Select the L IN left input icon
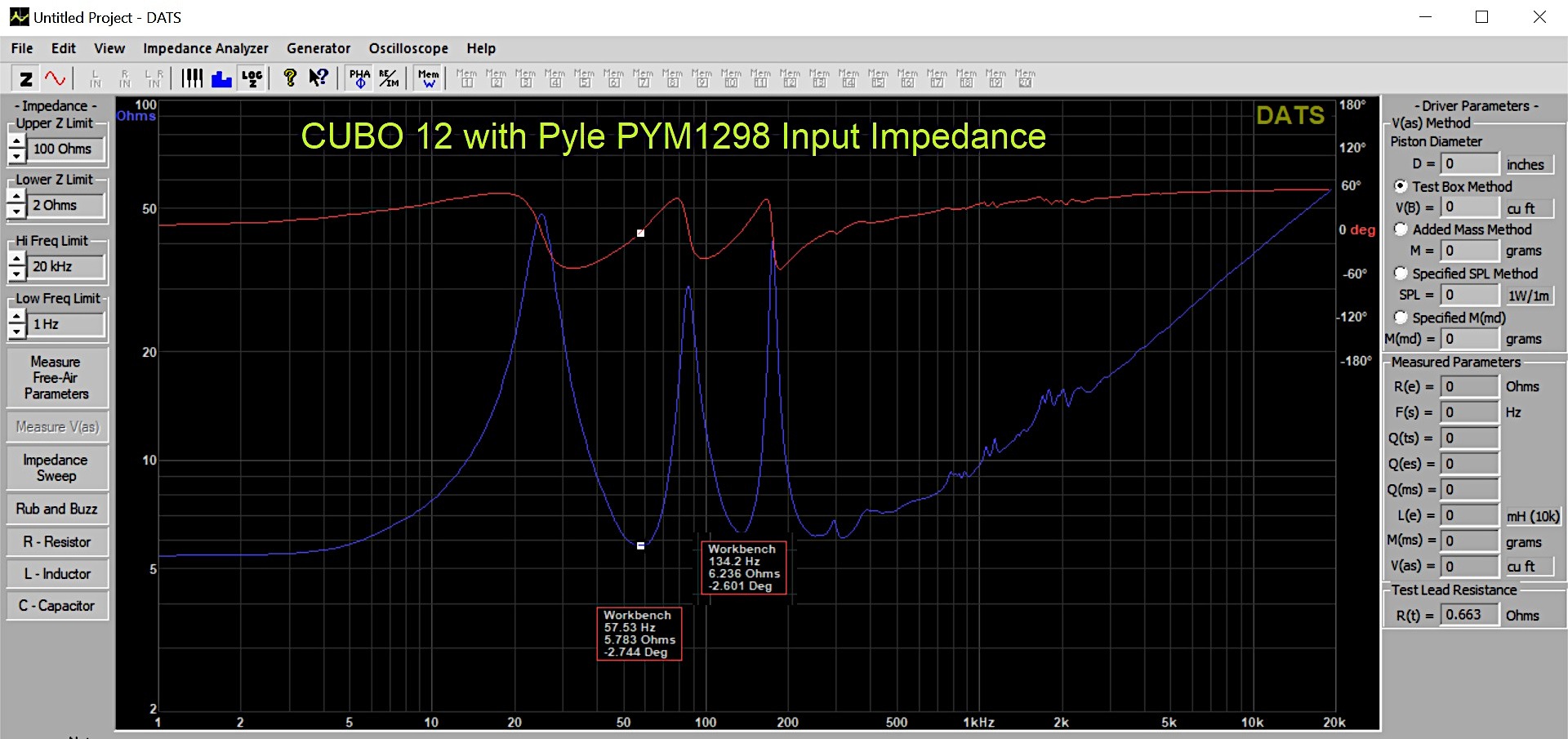Image resolution: width=1568 pixels, height=739 pixels. coord(96,78)
